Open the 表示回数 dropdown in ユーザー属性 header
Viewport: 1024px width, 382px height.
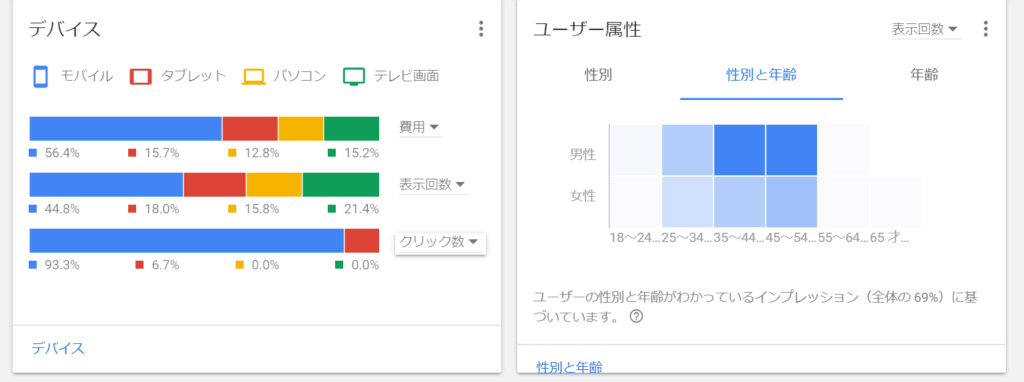pos(926,29)
